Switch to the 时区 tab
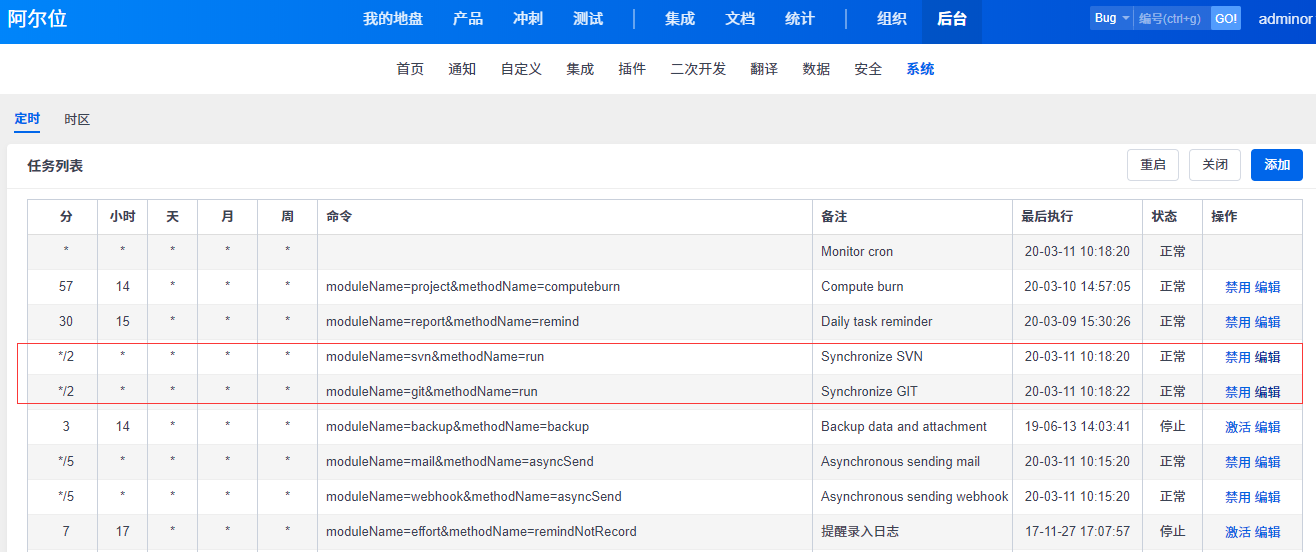The width and height of the screenshot is (1316, 552). click(77, 119)
